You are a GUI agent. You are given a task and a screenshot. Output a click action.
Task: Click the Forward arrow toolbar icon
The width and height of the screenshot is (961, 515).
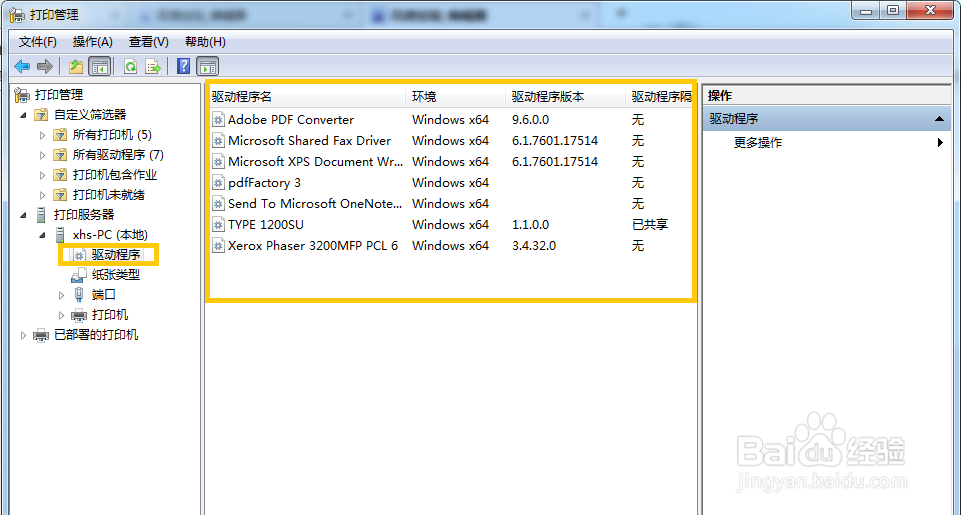(45, 66)
